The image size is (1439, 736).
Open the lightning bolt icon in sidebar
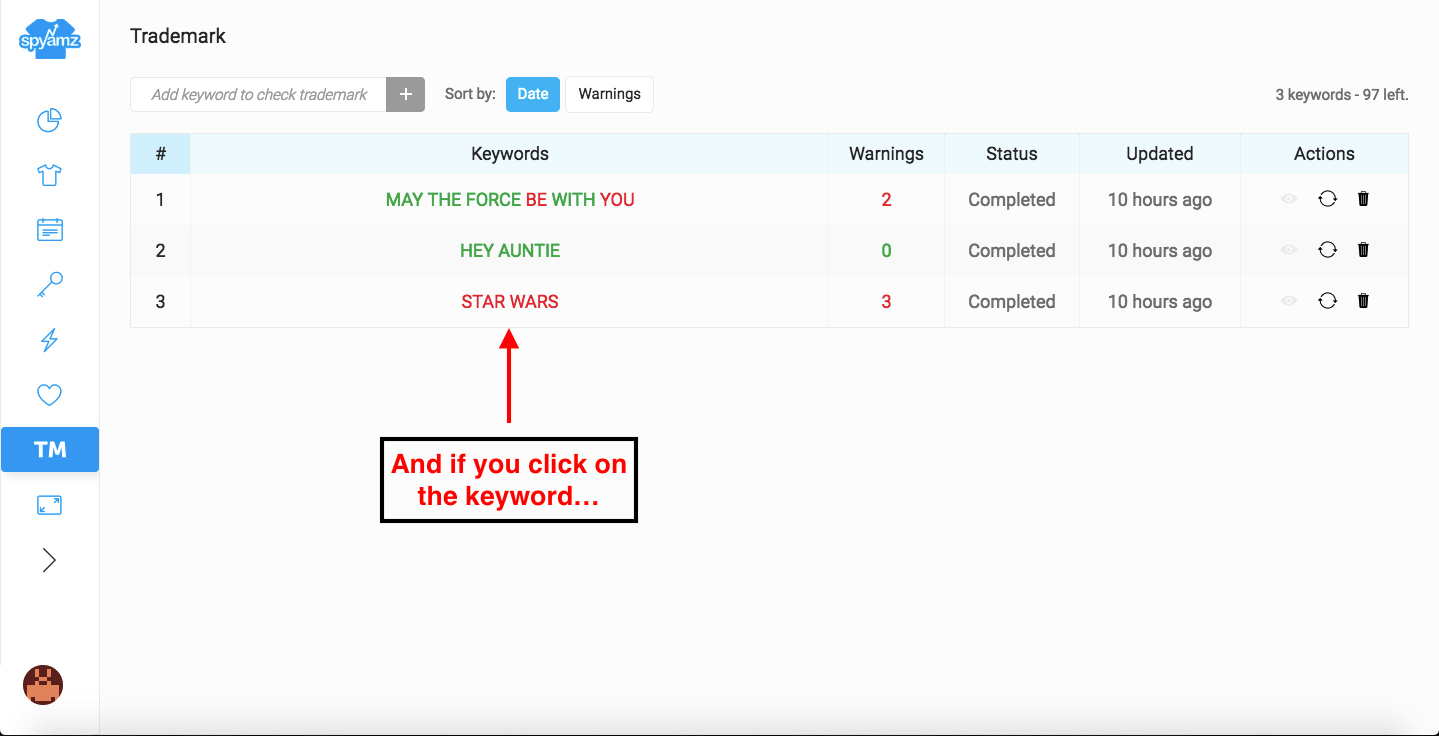tap(49, 340)
